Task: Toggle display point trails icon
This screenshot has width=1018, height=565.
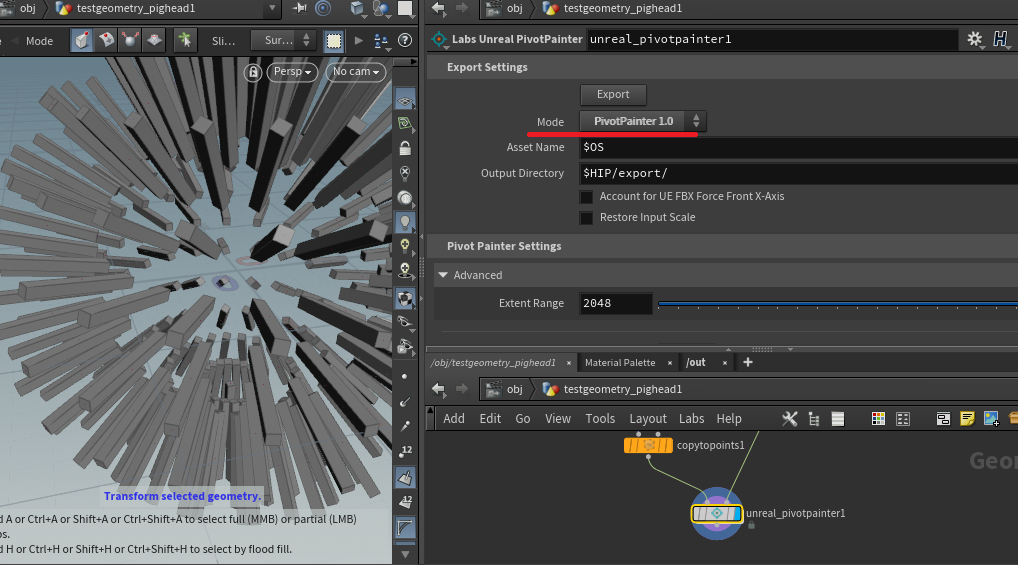Action: [405, 426]
